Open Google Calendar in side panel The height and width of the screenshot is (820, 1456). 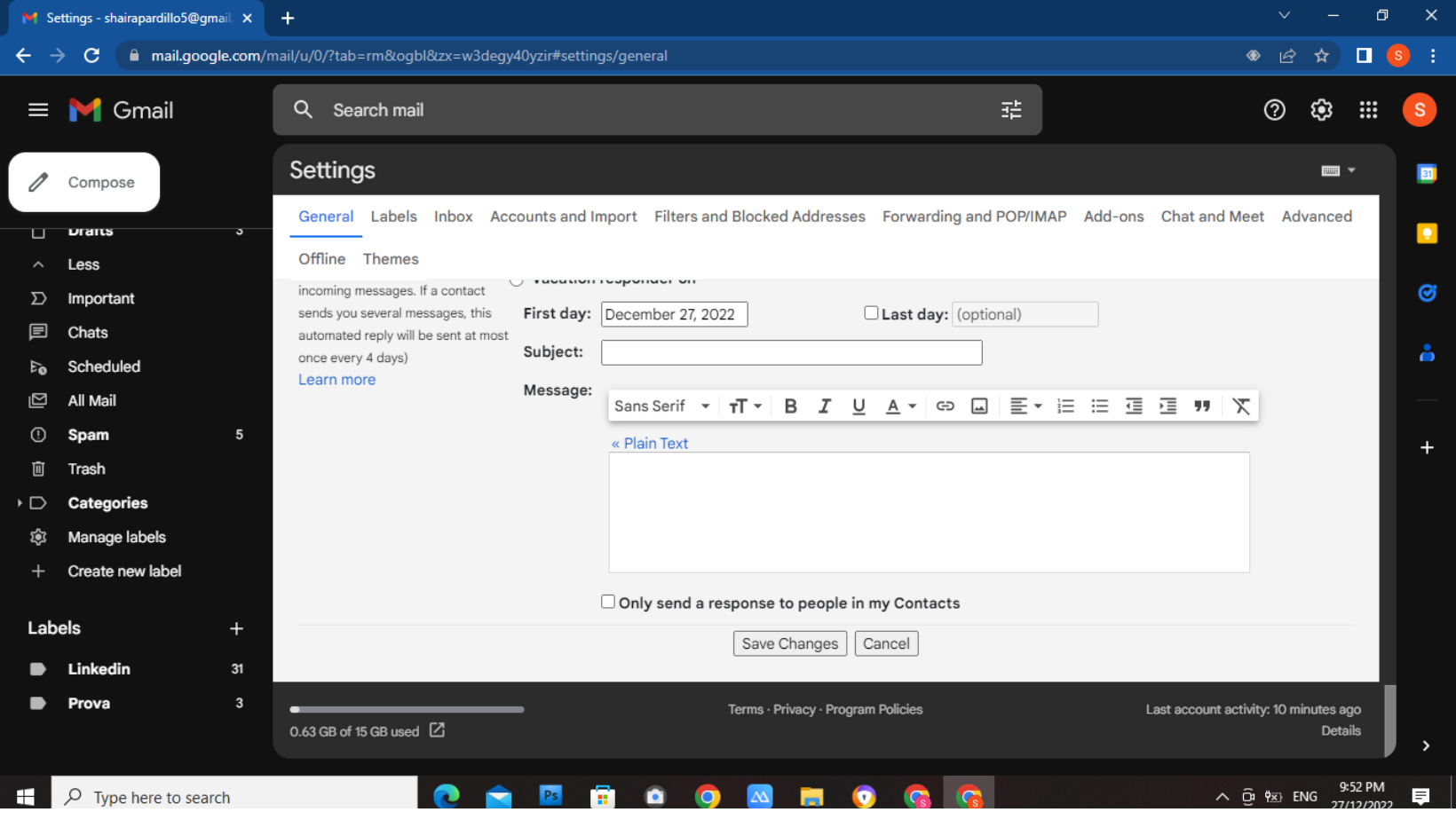tap(1427, 174)
